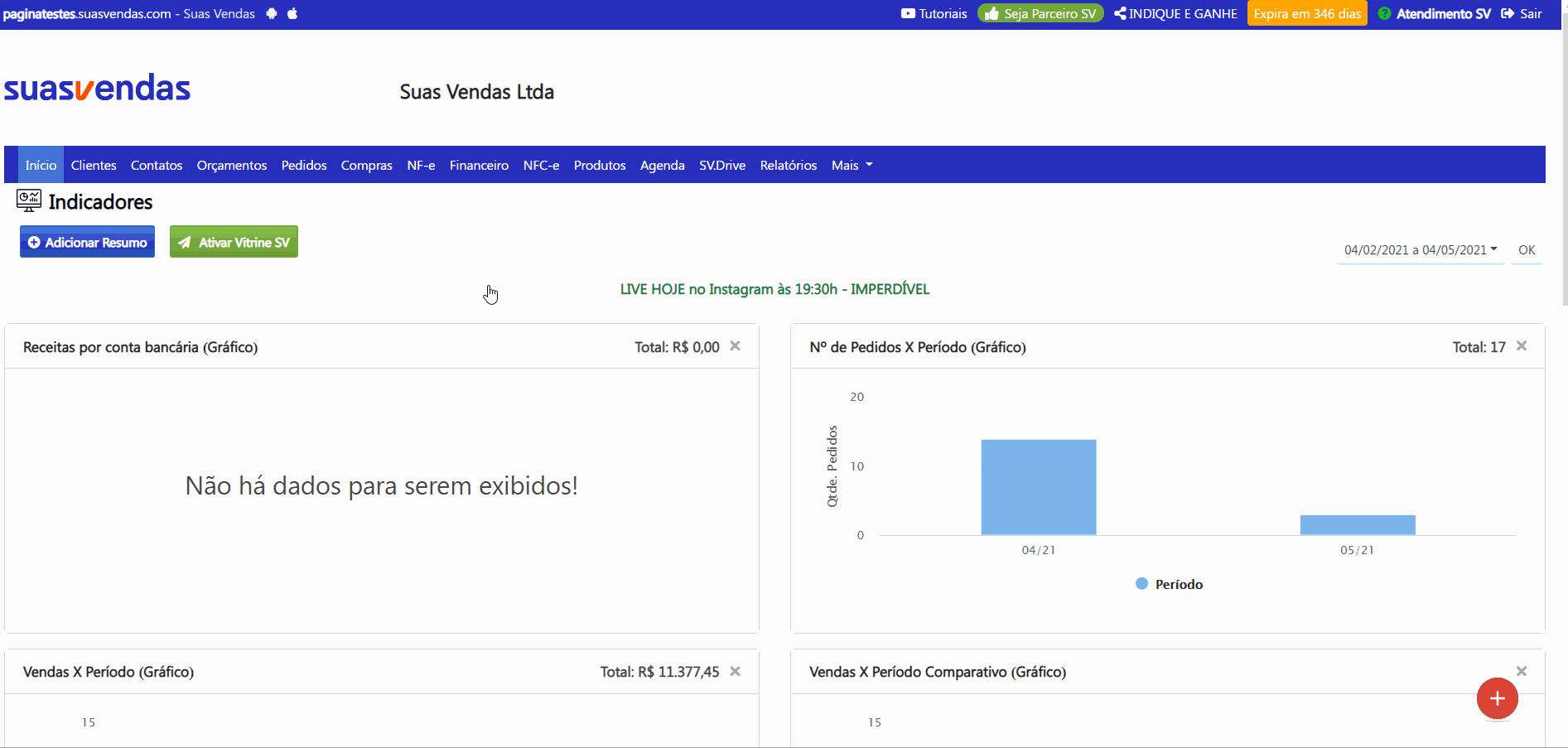
Task: Open the Financeiro menu
Action: coord(479,165)
